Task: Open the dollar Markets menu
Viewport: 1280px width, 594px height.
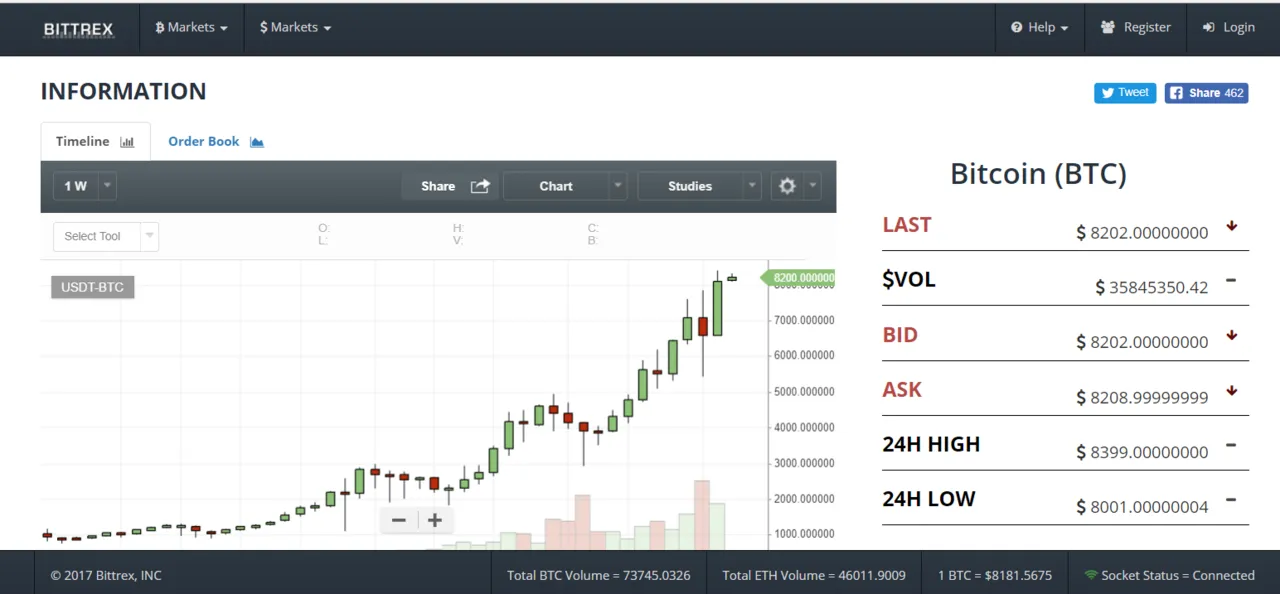Action: tap(295, 28)
